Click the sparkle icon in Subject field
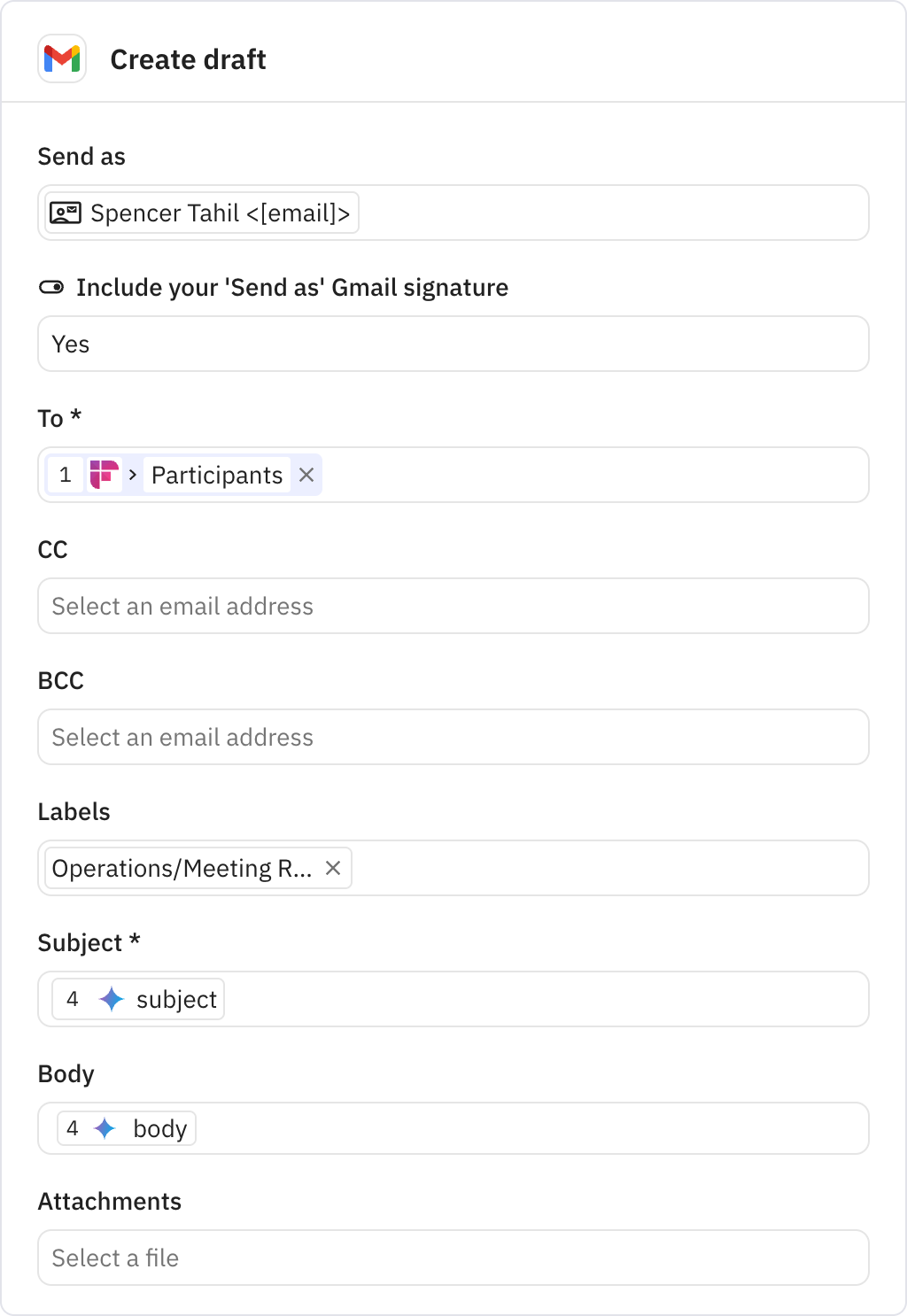 coord(112,1000)
